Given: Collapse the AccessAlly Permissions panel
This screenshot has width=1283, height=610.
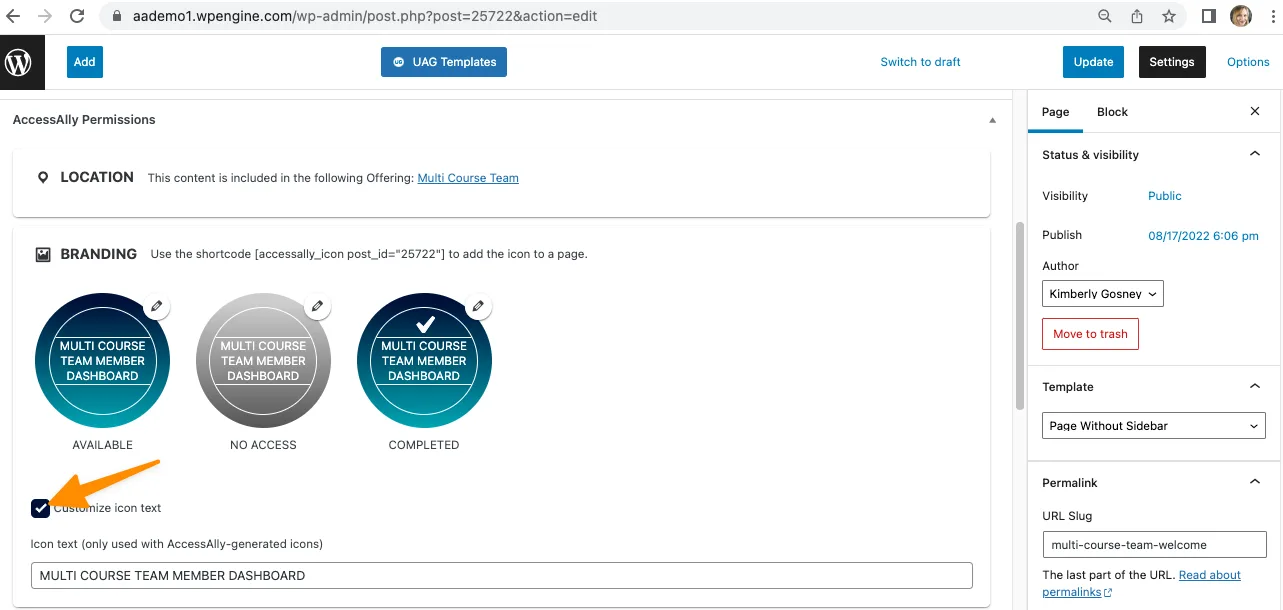Looking at the screenshot, I should click(992, 120).
